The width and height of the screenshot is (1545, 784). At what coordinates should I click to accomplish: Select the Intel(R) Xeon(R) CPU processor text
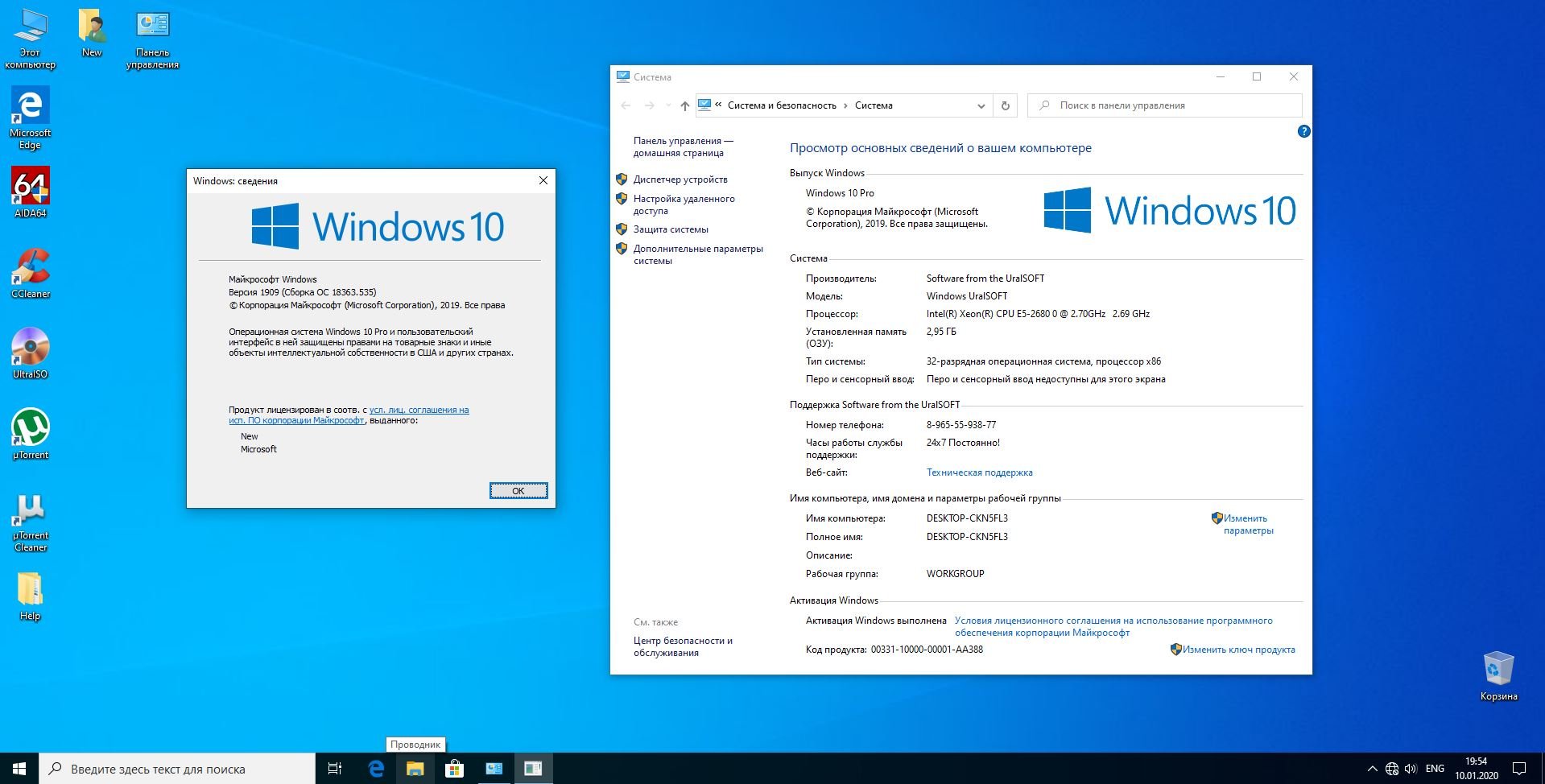1038,314
